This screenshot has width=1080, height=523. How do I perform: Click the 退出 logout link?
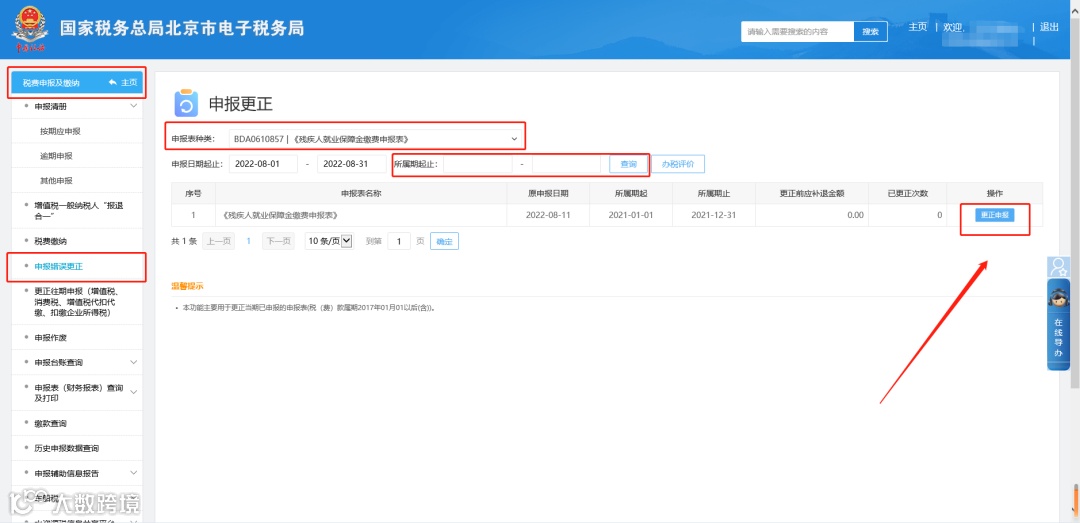click(x=1049, y=27)
